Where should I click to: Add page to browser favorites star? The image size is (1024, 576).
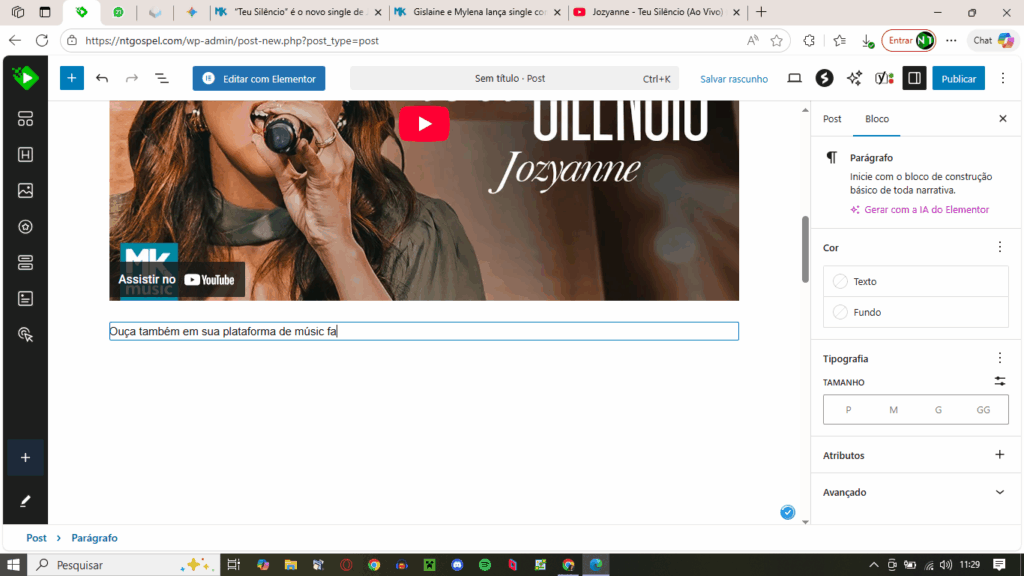tap(776, 40)
